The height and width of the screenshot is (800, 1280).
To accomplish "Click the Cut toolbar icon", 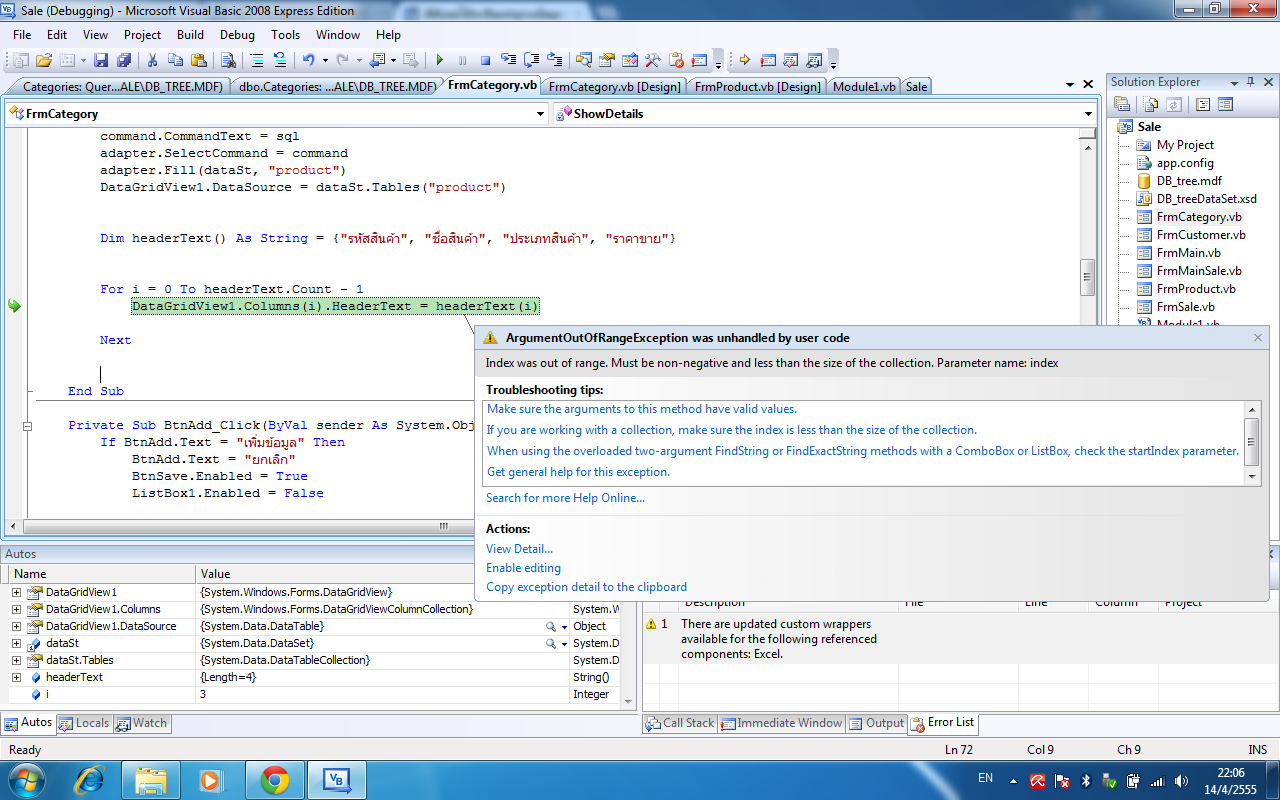I will tap(152, 60).
